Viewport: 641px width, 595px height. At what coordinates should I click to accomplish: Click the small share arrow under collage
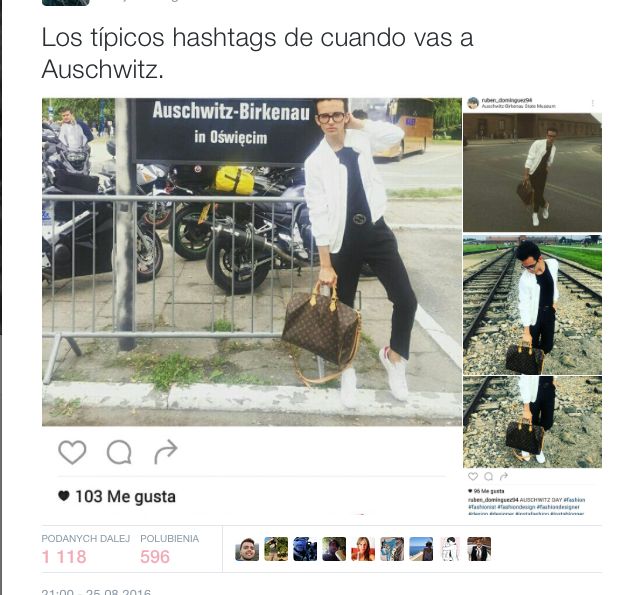coord(504,476)
